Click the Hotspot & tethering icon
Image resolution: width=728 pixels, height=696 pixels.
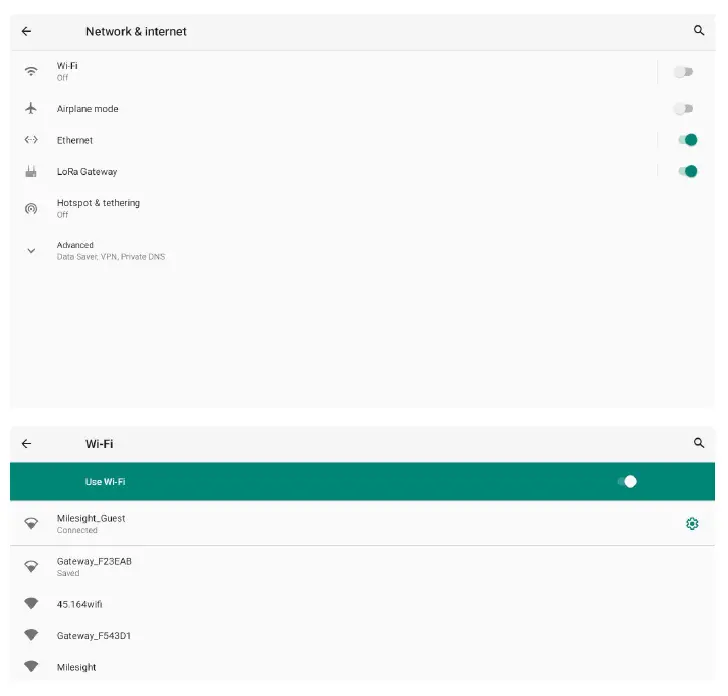click(31, 208)
